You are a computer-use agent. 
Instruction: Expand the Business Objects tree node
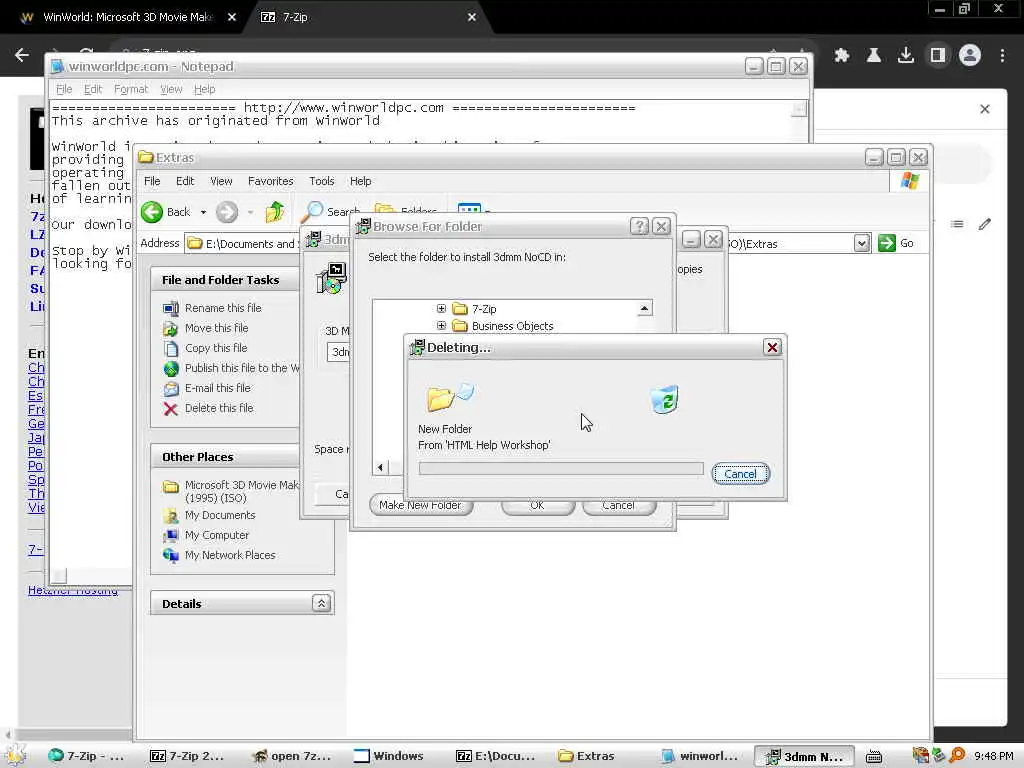click(x=441, y=325)
